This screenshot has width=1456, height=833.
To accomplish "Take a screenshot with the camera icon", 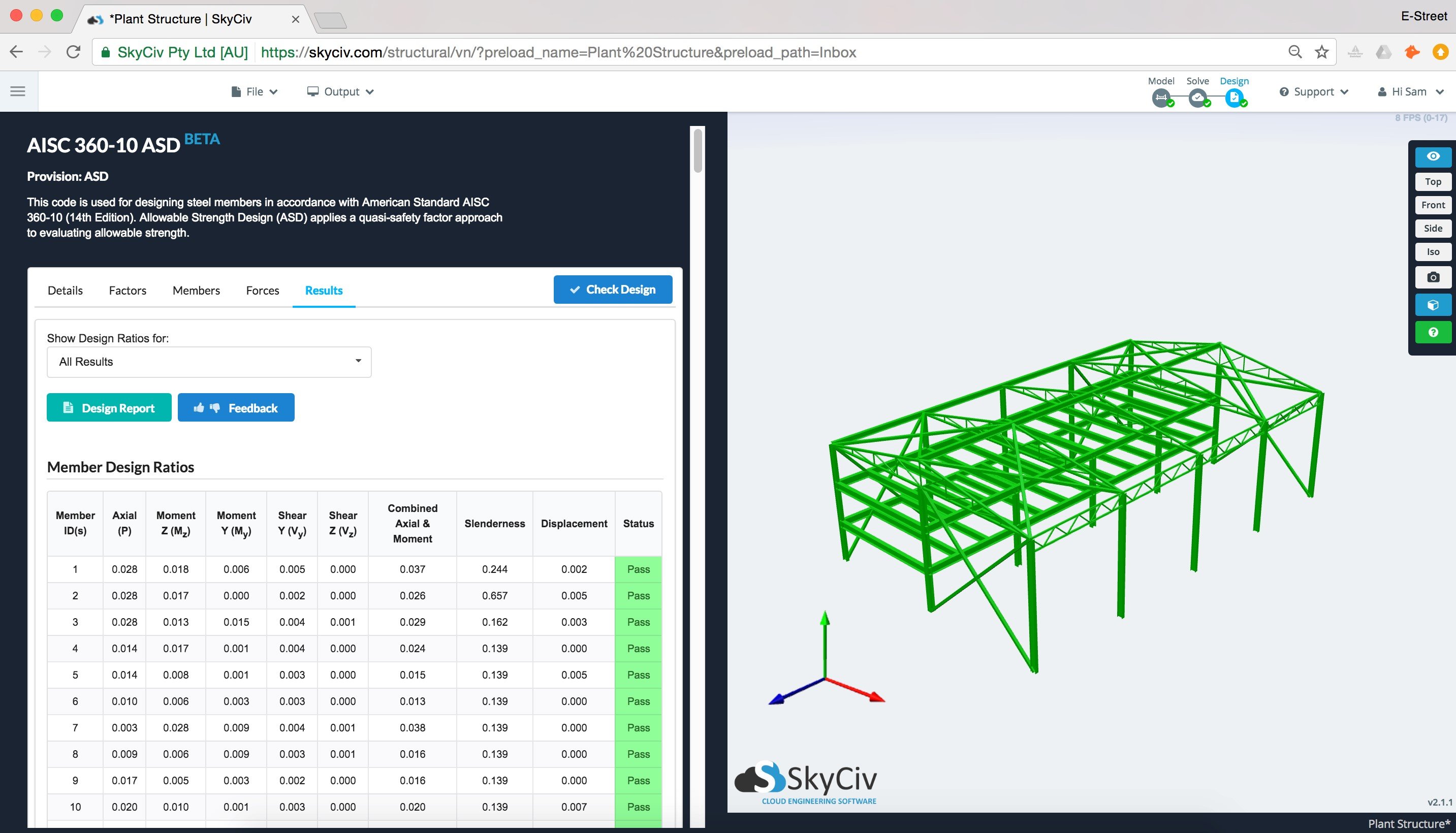I will pos(1433,277).
